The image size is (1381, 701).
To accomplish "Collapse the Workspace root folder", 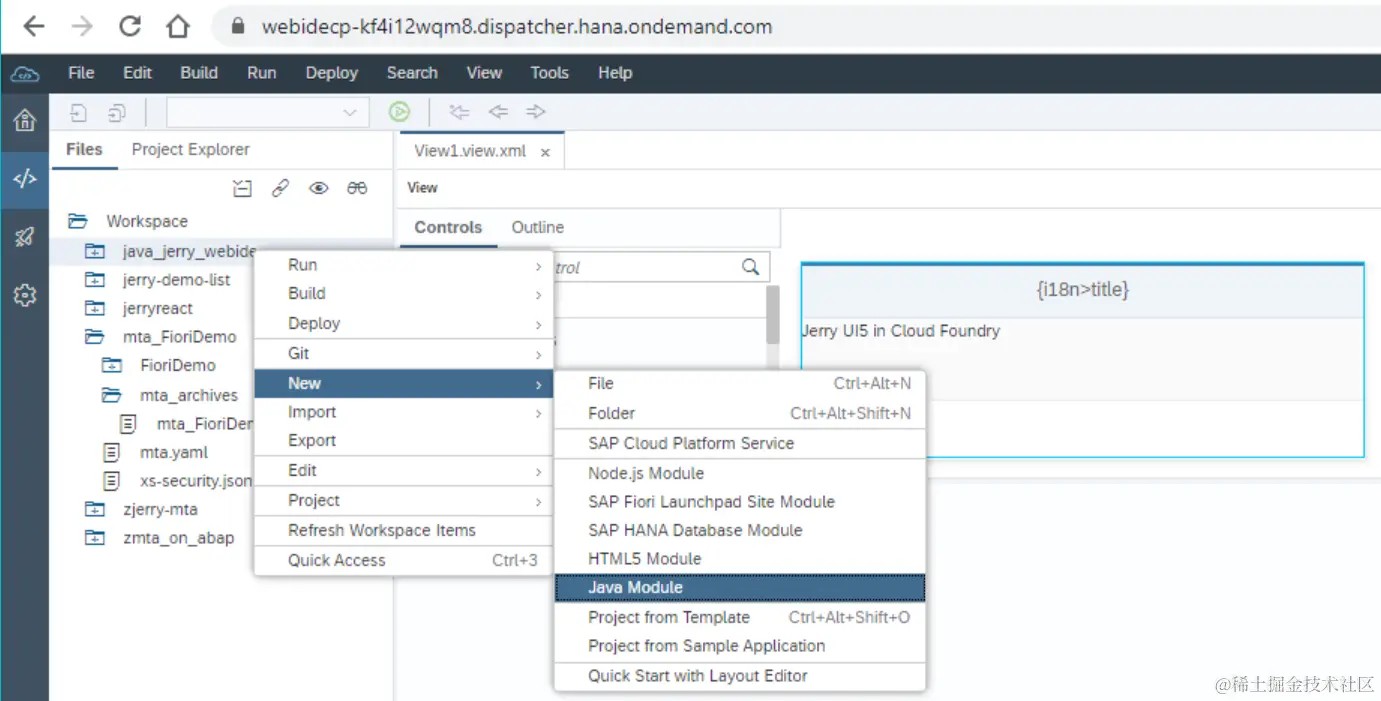I will point(77,221).
